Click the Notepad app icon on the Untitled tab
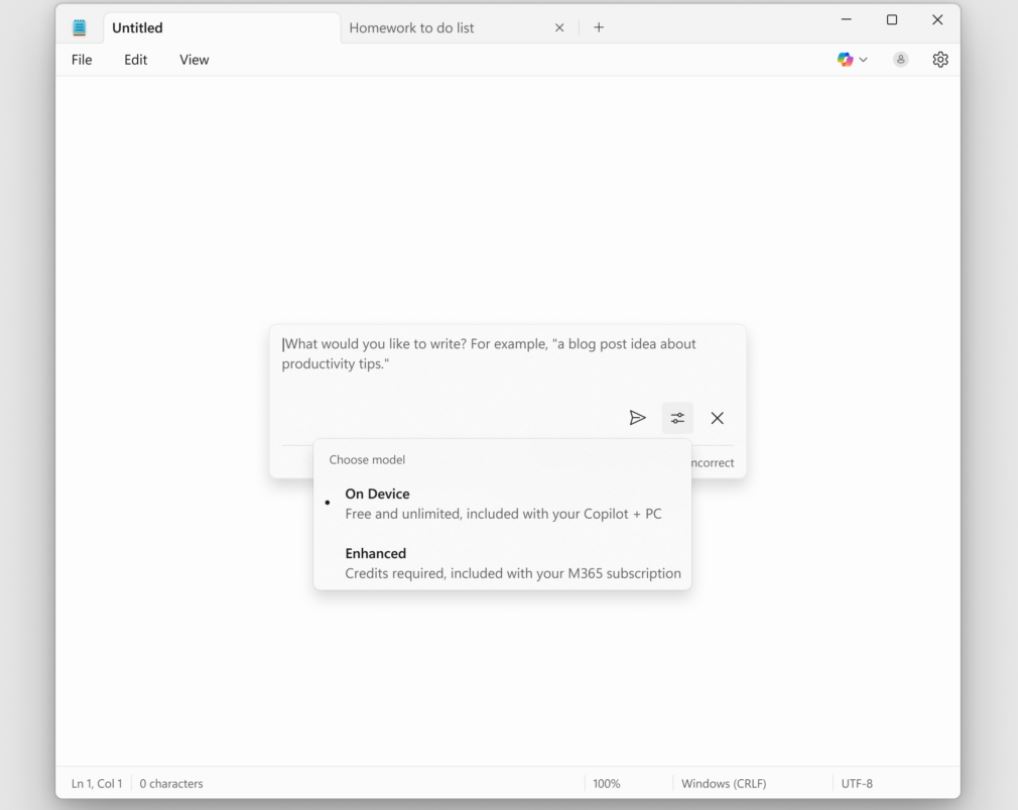The width and height of the screenshot is (1018, 810). point(81,27)
